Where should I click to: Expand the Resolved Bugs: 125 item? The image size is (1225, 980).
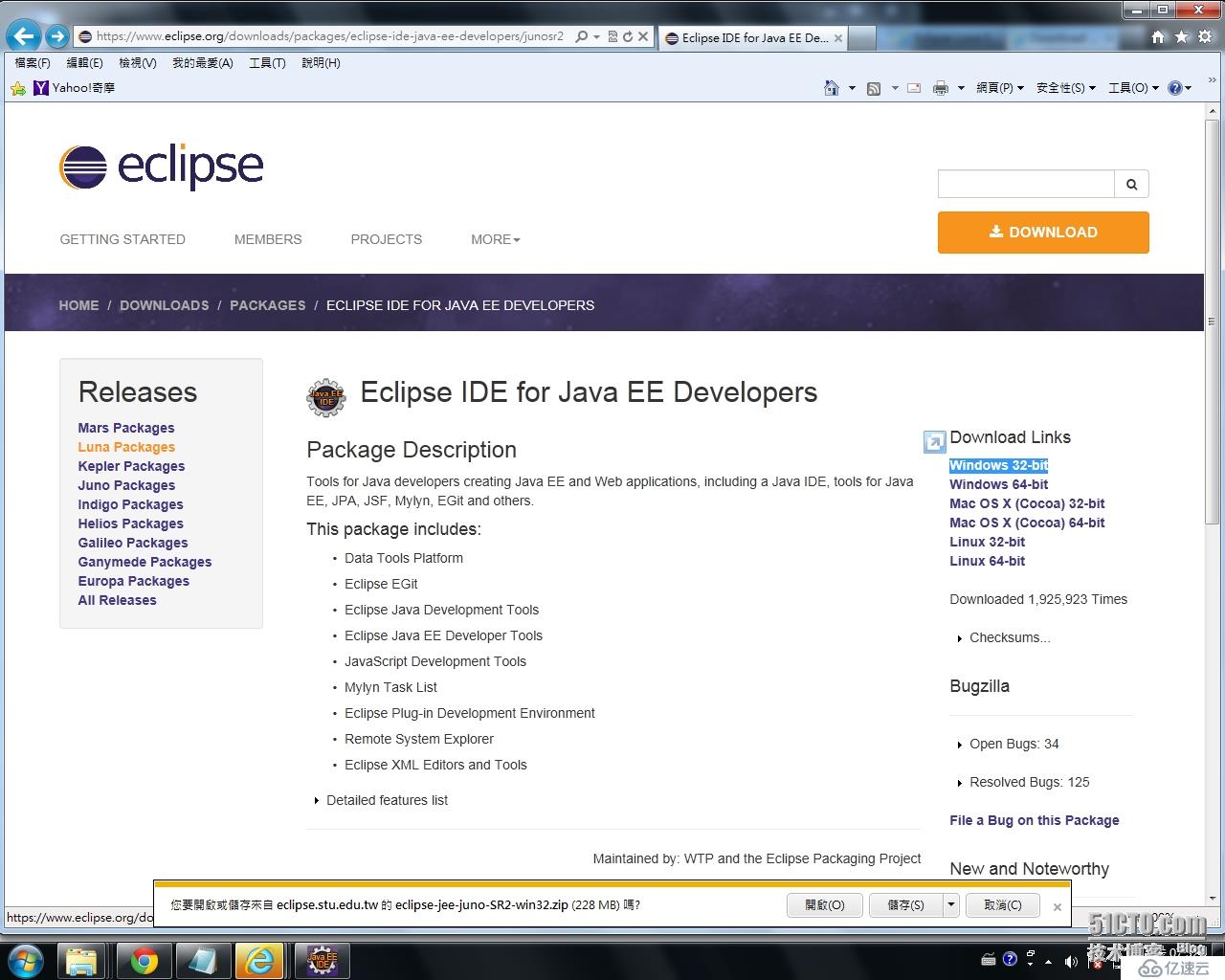(1023, 782)
